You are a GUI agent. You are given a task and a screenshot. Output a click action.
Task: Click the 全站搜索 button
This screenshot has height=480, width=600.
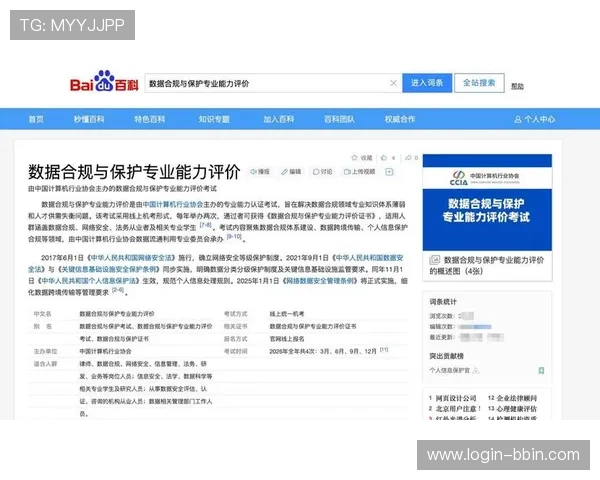479,83
